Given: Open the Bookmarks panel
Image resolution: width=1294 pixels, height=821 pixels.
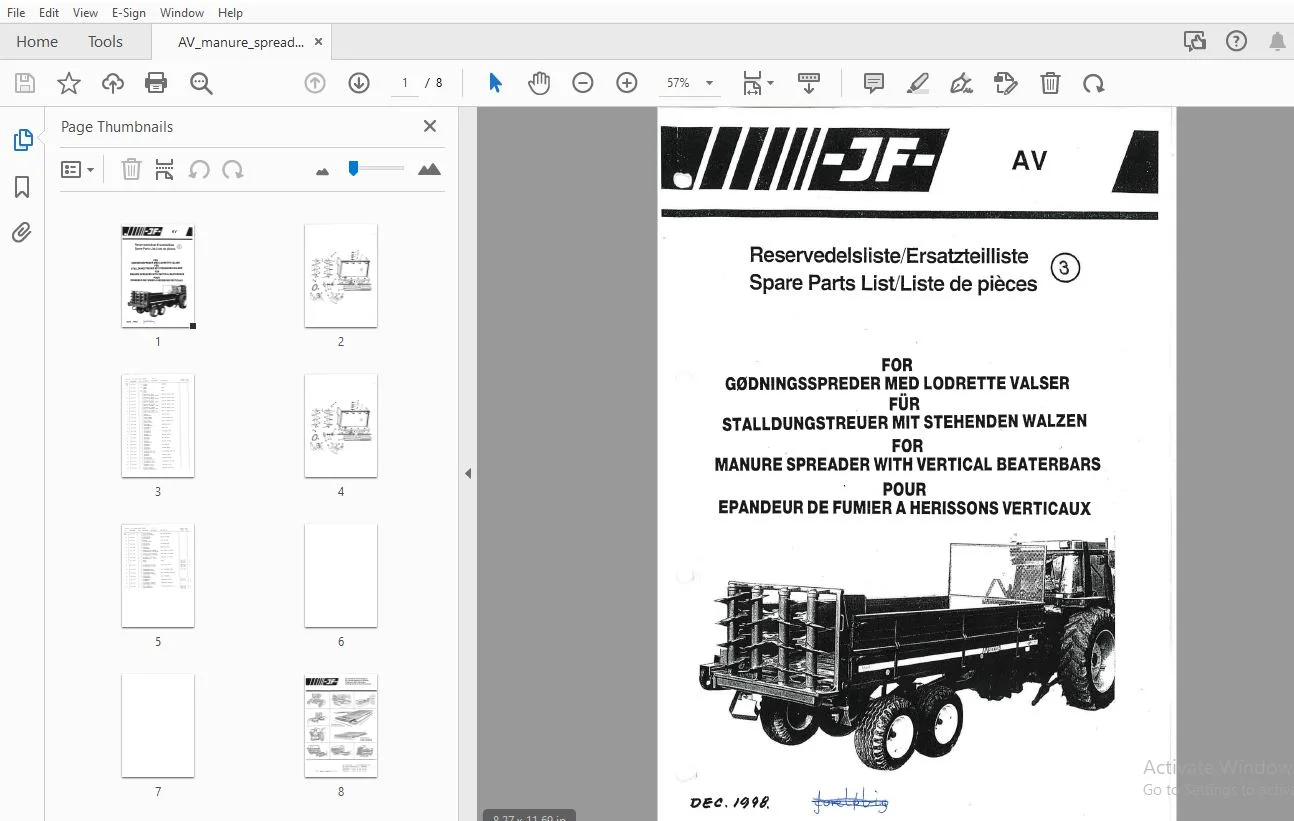Looking at the screenshot, I should pos(22,187).
